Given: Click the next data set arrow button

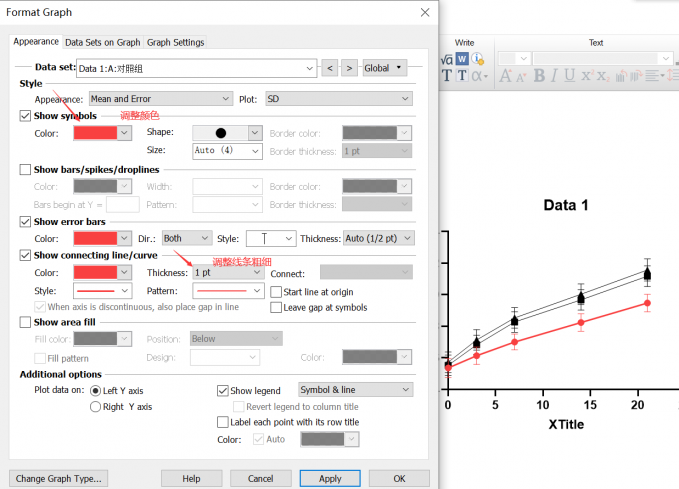Looking at the screenshot, I should [349, 68].
